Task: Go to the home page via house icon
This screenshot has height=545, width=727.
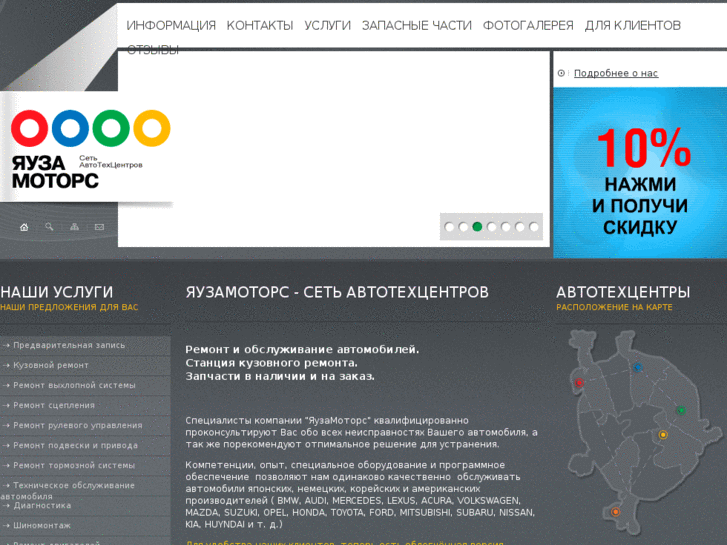Action: (24, 227)
